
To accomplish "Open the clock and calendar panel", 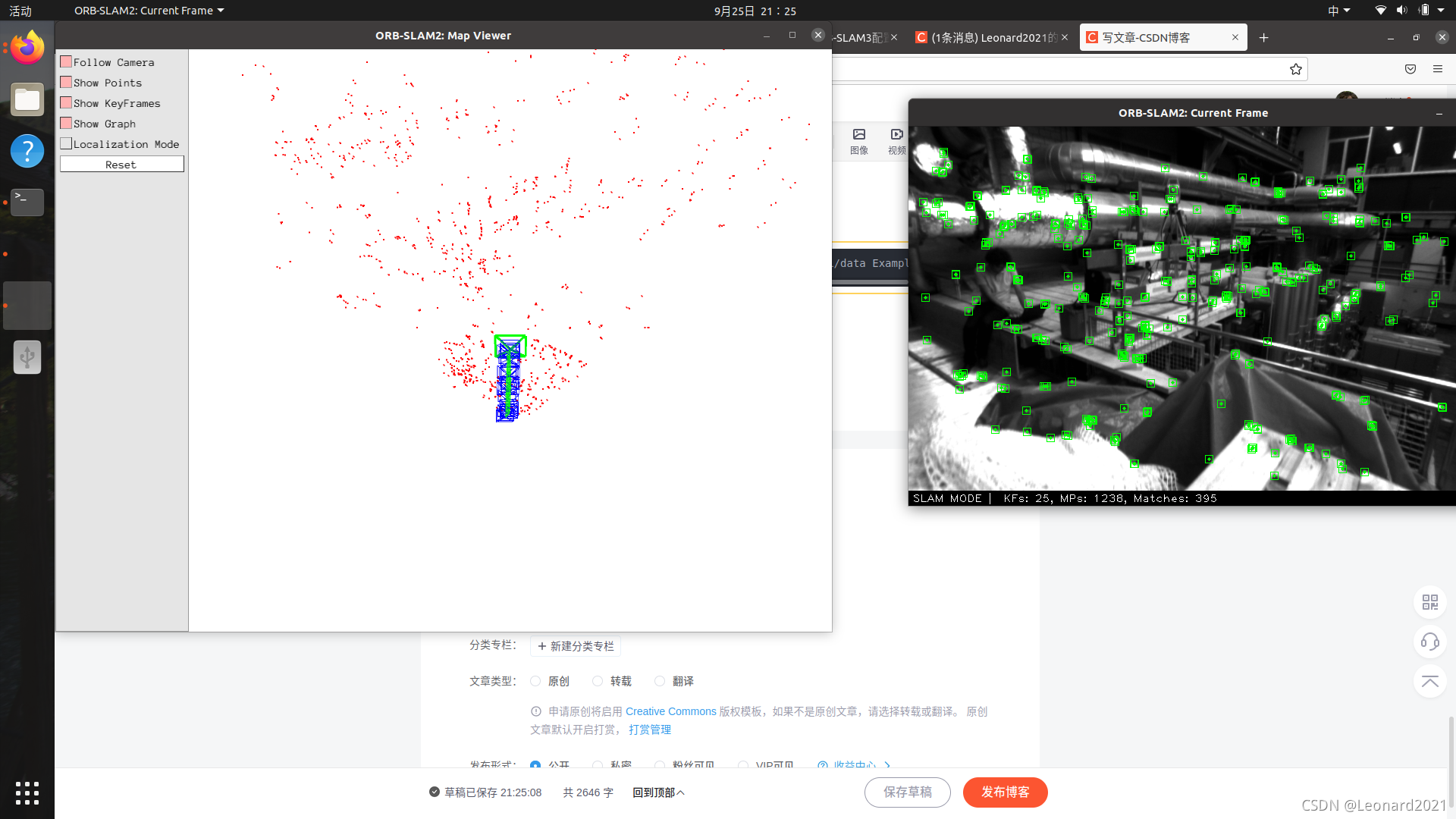I will point(755,11).
